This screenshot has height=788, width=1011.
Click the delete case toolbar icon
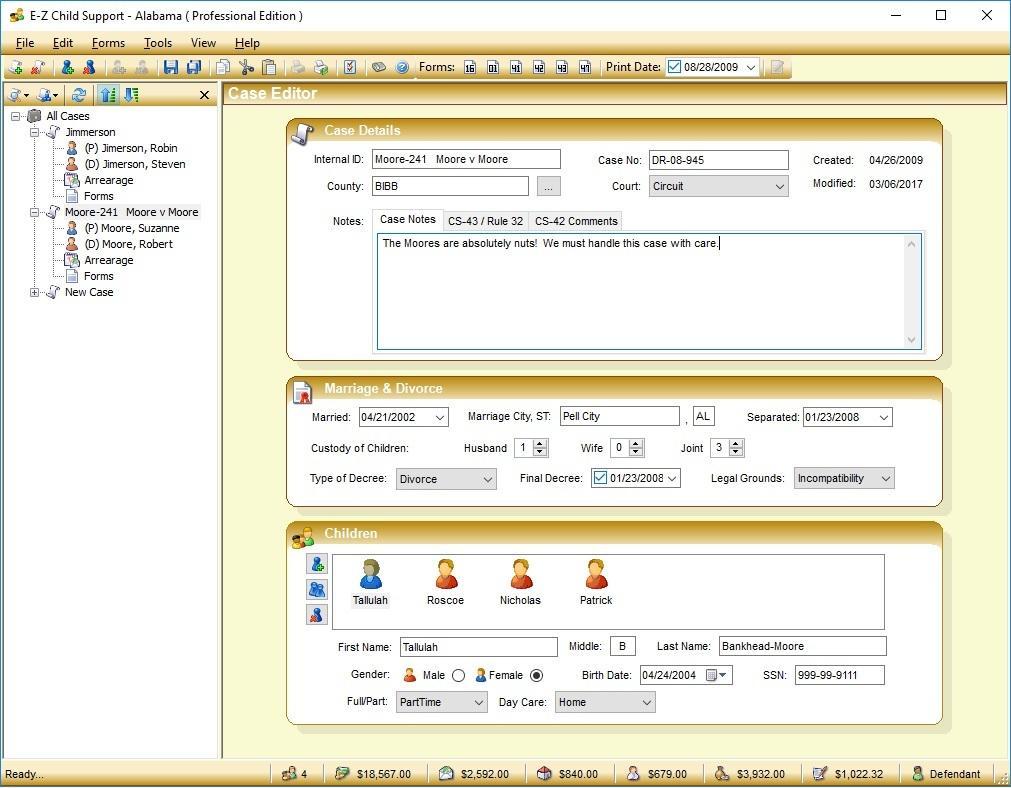click(x=37, y=67)
